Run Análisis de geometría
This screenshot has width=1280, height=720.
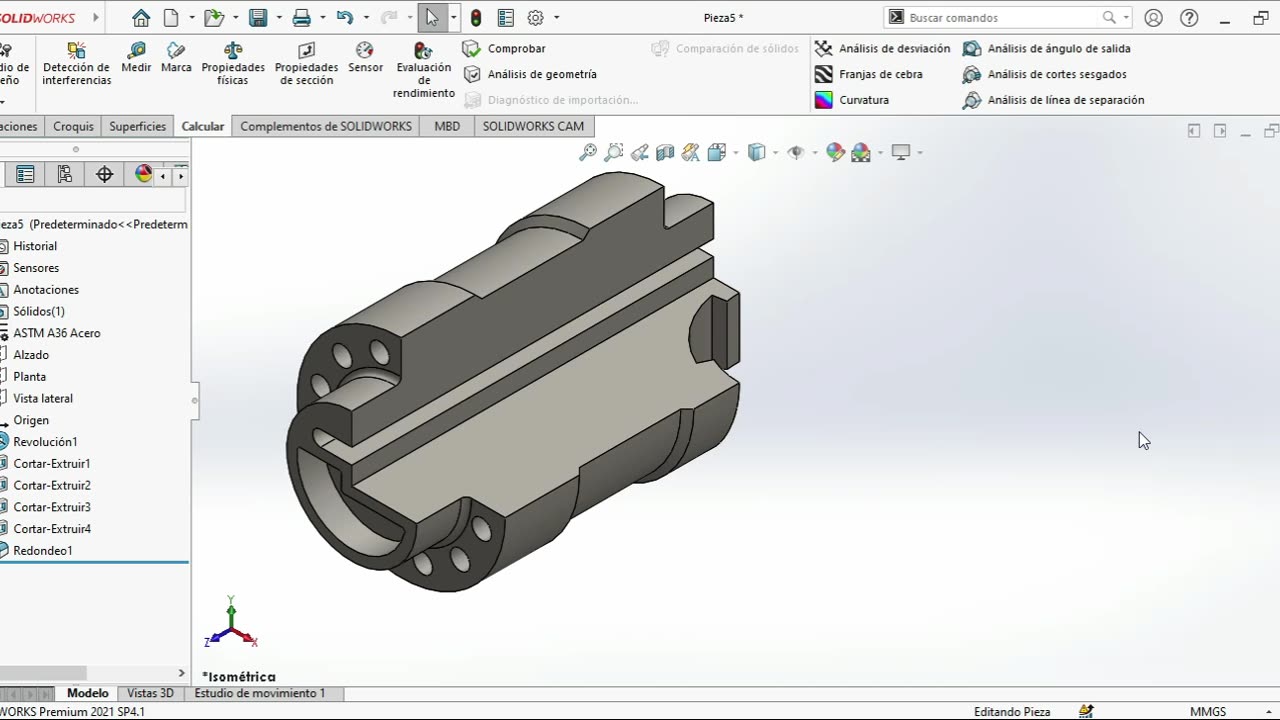530,74
